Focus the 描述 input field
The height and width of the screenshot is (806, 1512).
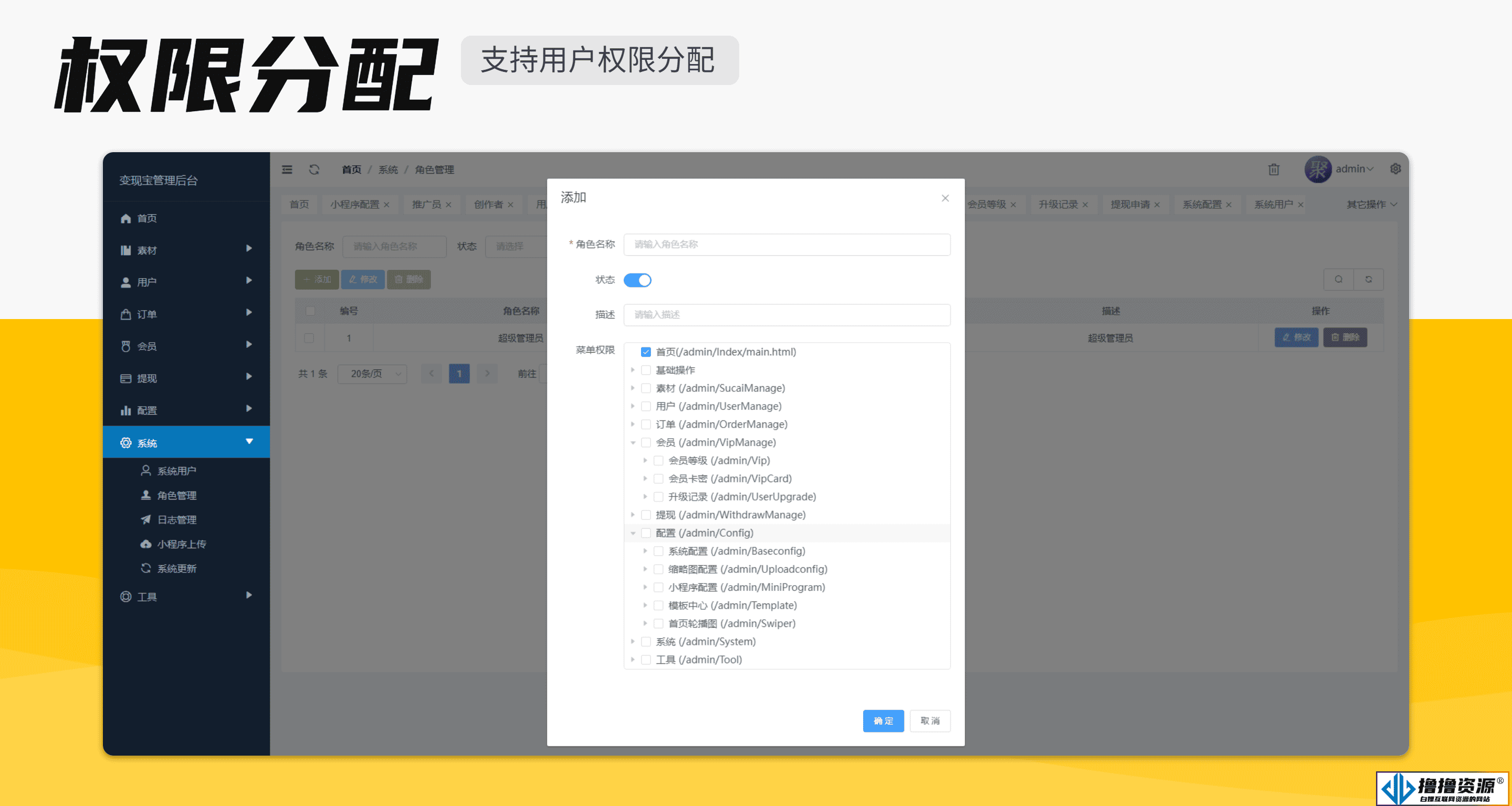786,315
